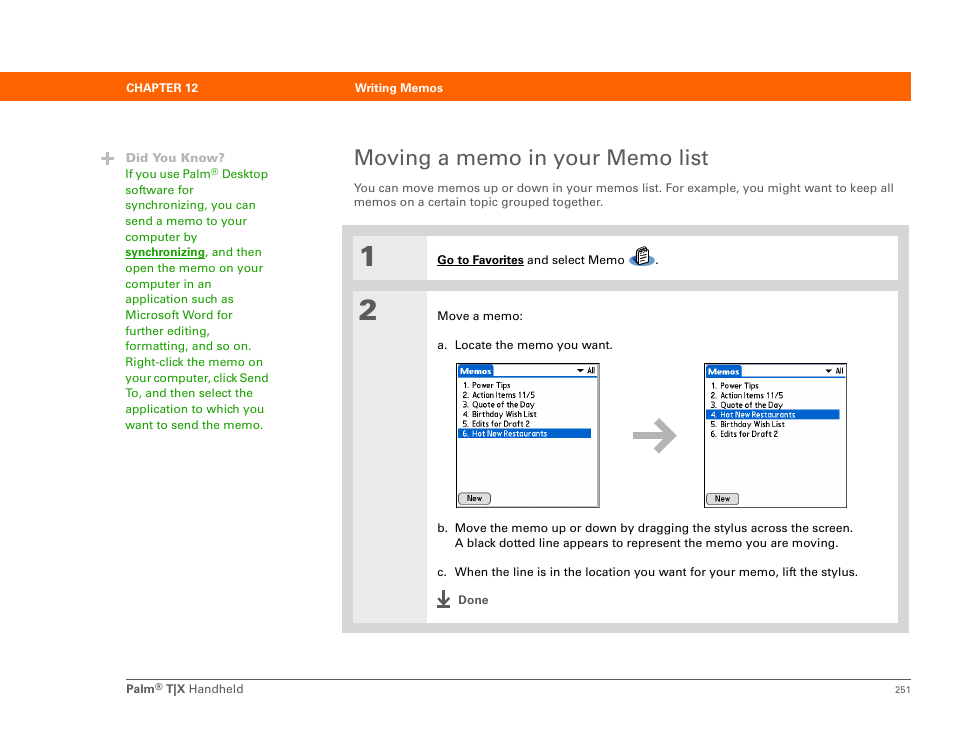Click the Memo notepad icon in step 1
The image size is (954, 738).
coord(642,256)
